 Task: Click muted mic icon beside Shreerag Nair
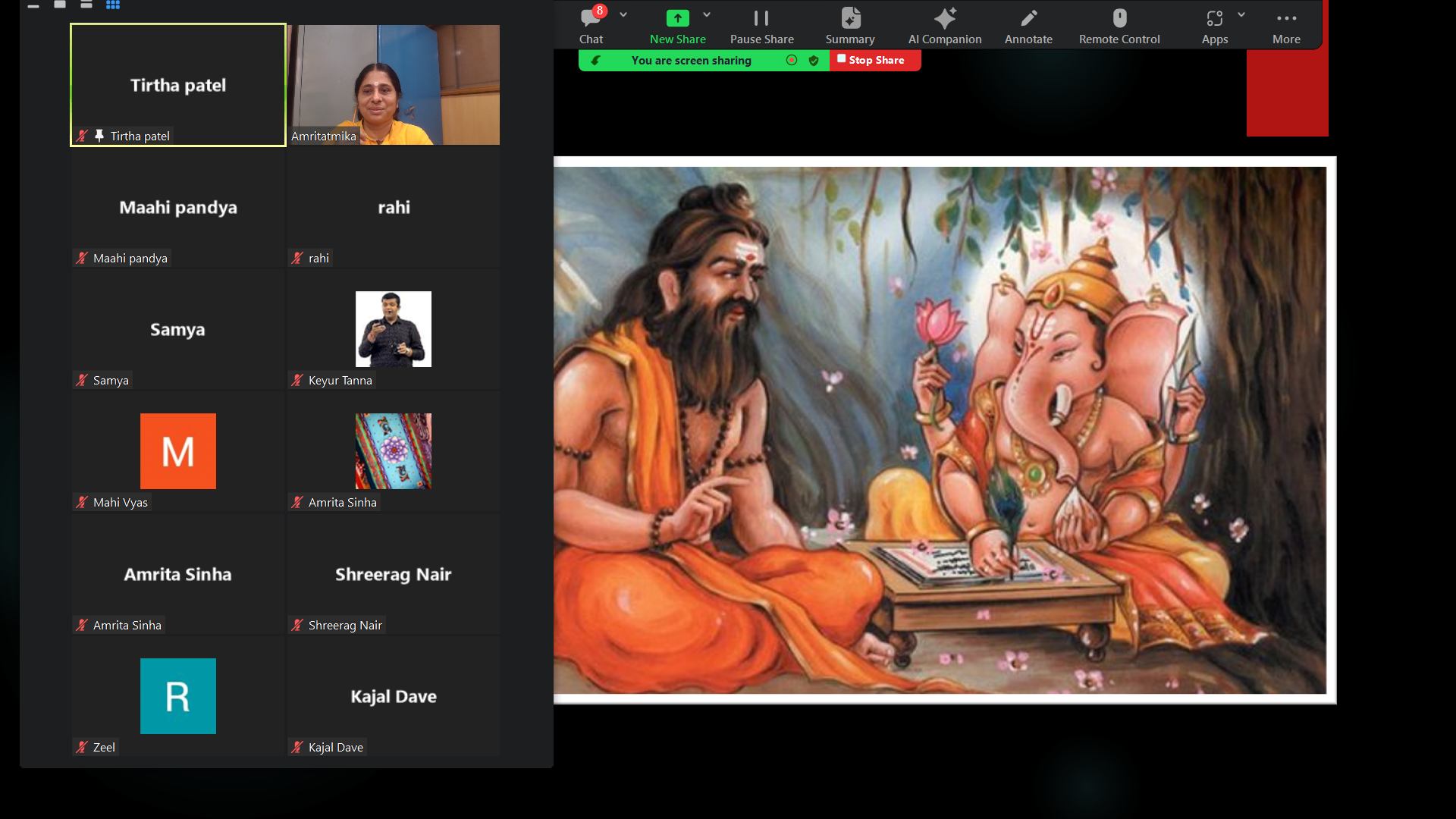tap(297, 625)
